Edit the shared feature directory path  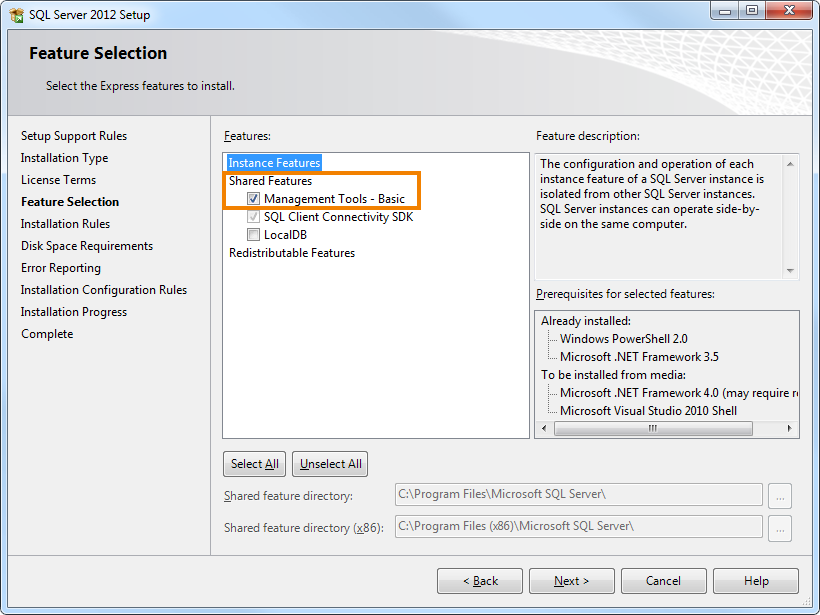pos(580,496)
